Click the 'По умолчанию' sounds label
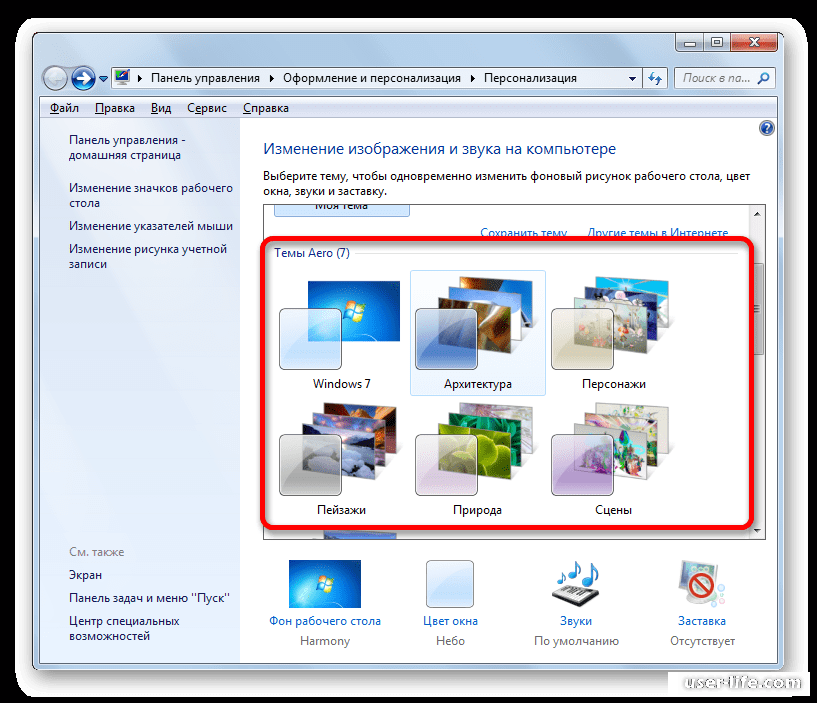The width and height of the screenshot is (817, 703). coord(576,640)
